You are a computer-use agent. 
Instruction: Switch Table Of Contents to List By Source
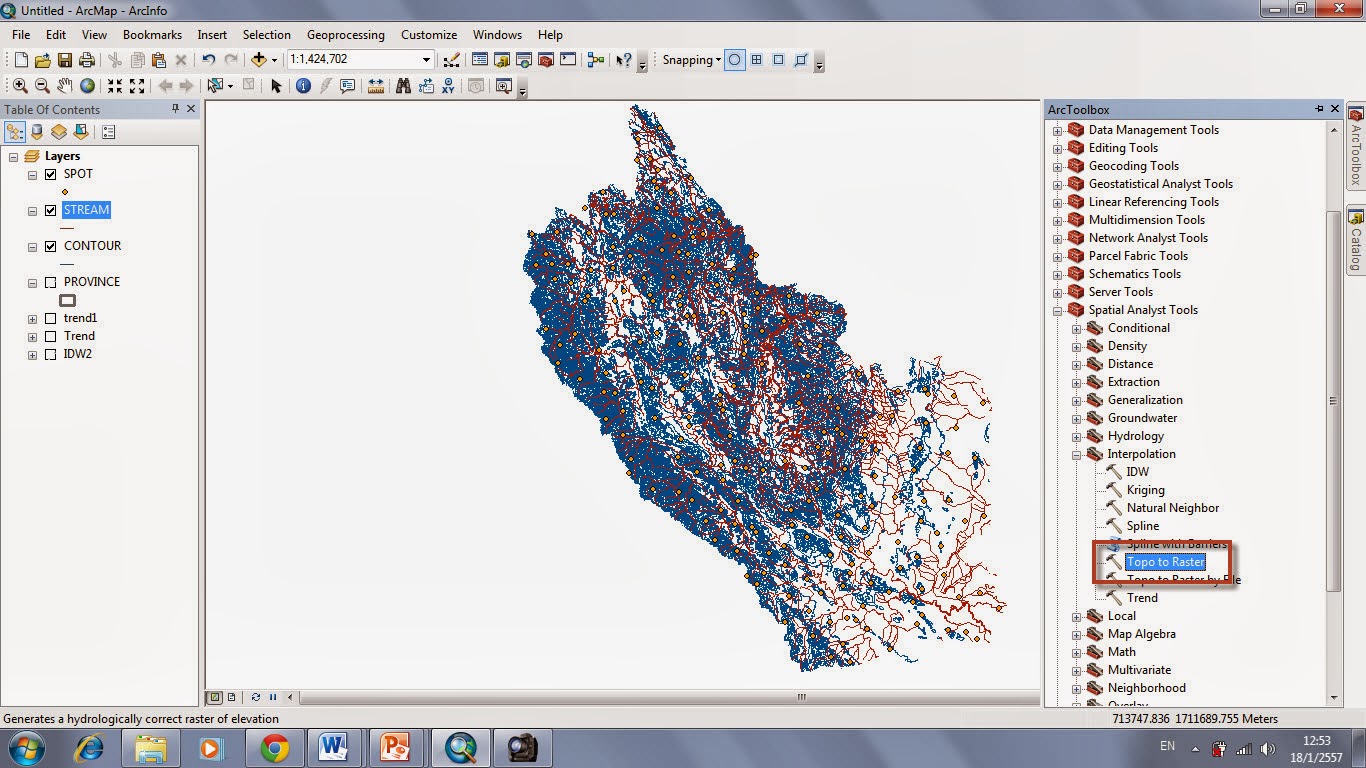(x=37, y=131)
